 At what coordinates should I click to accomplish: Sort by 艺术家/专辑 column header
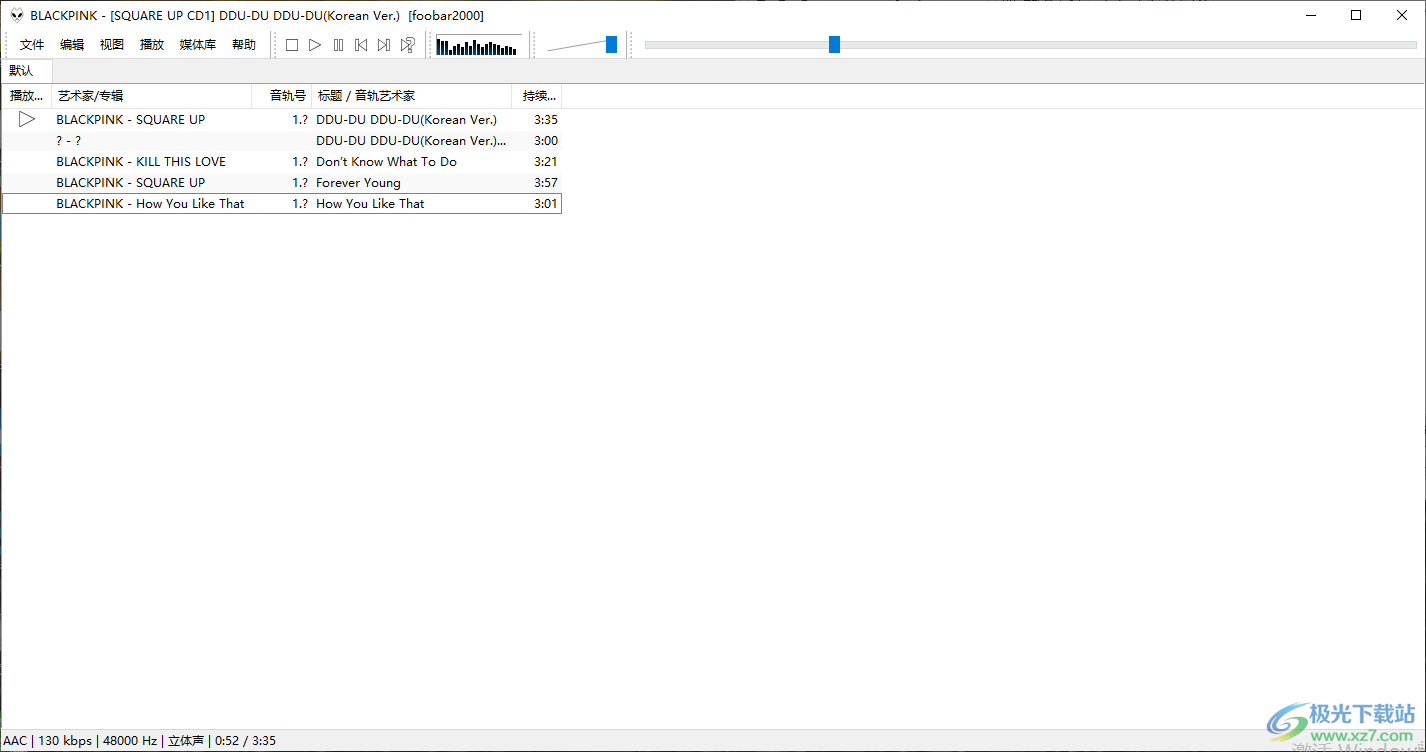pyautogui.click(x=151, y=96)
